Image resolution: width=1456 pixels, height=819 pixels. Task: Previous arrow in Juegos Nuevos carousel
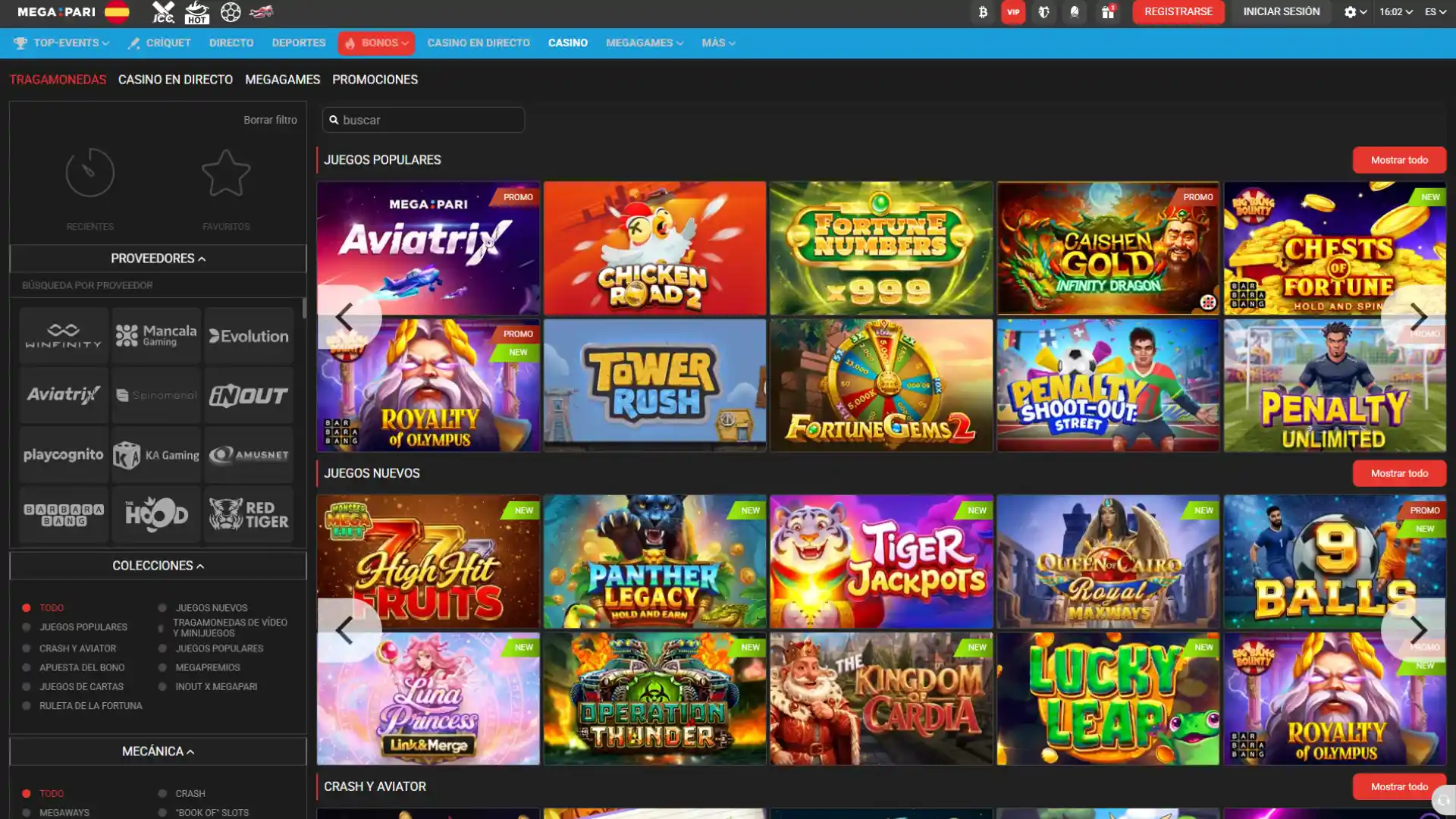345,629
